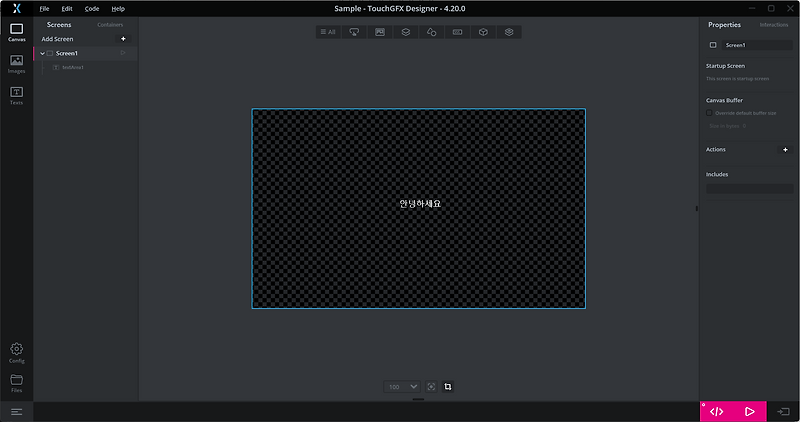This screenshot has height=422, width=800.
Task: Click the bottom panel expand handle
Action: point(418,399)
